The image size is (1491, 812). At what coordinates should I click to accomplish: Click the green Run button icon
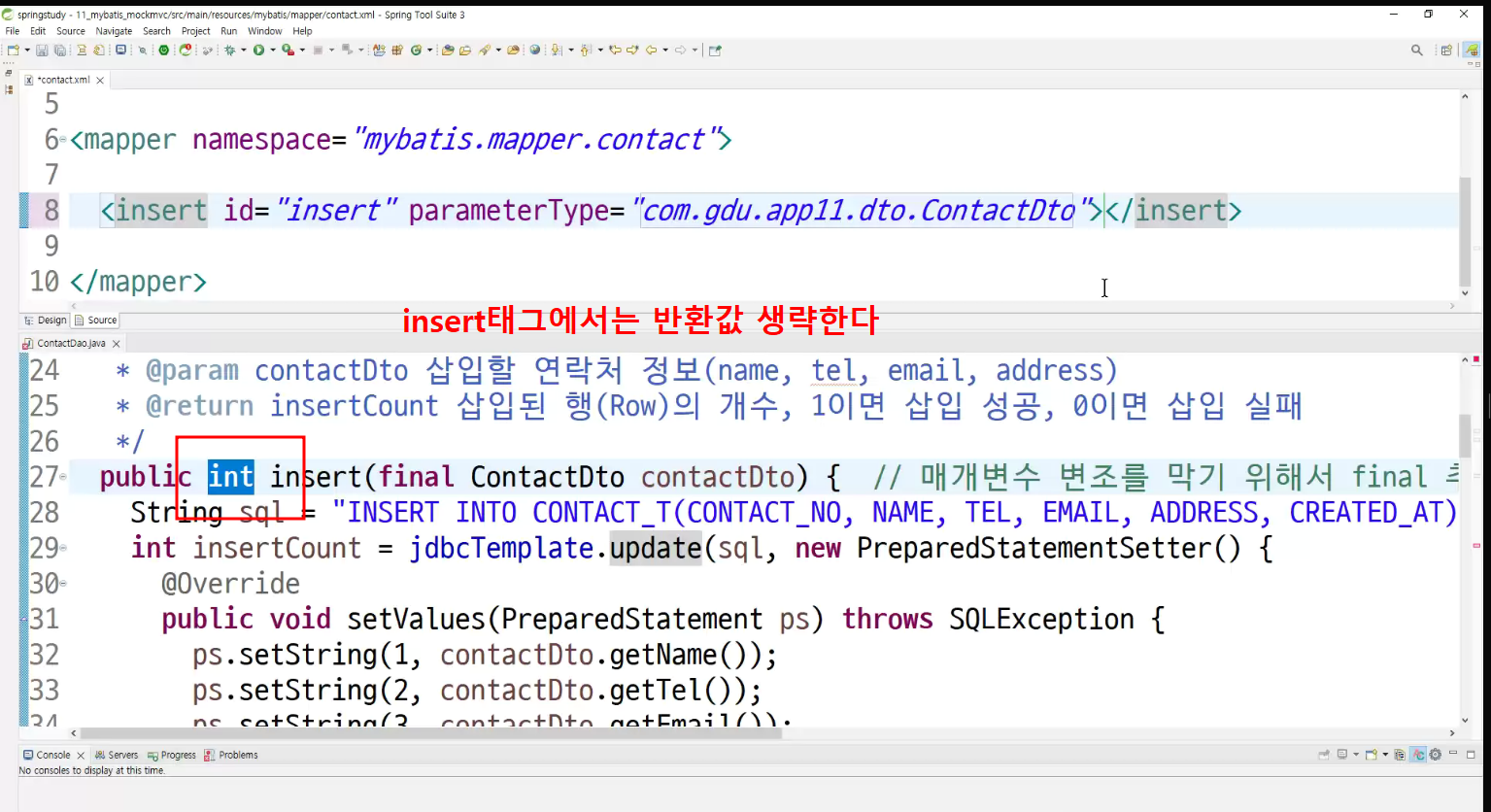pyautogui.click(x=259, y=51)
